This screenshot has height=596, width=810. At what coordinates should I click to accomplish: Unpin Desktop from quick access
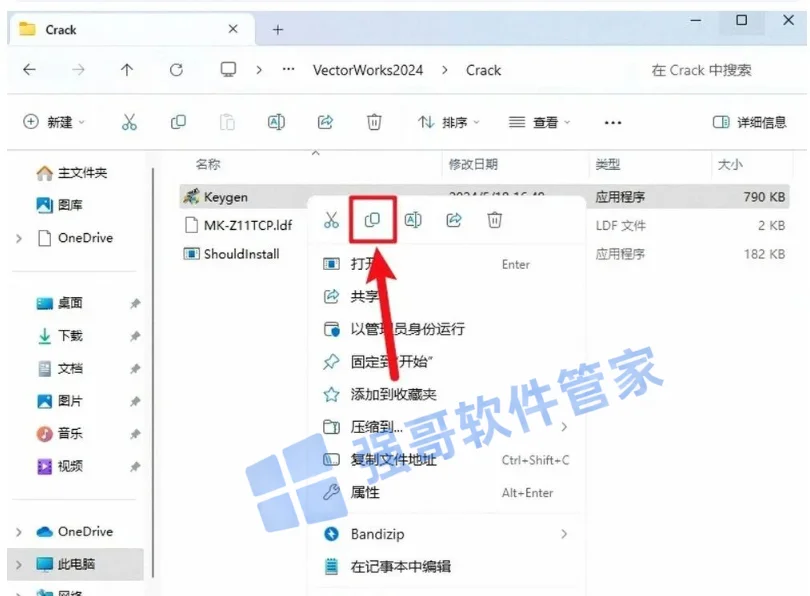click(135, 303)
